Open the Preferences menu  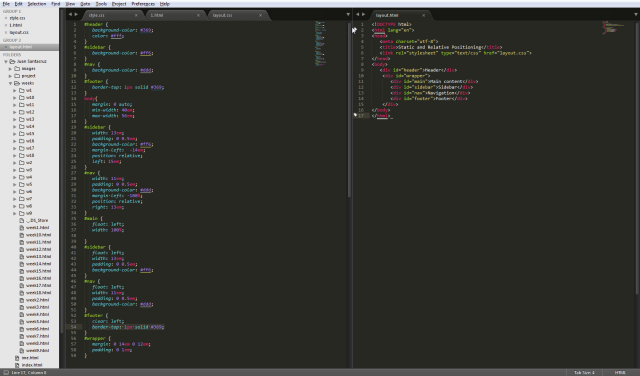pyautogui.click(x=143, y=4)
